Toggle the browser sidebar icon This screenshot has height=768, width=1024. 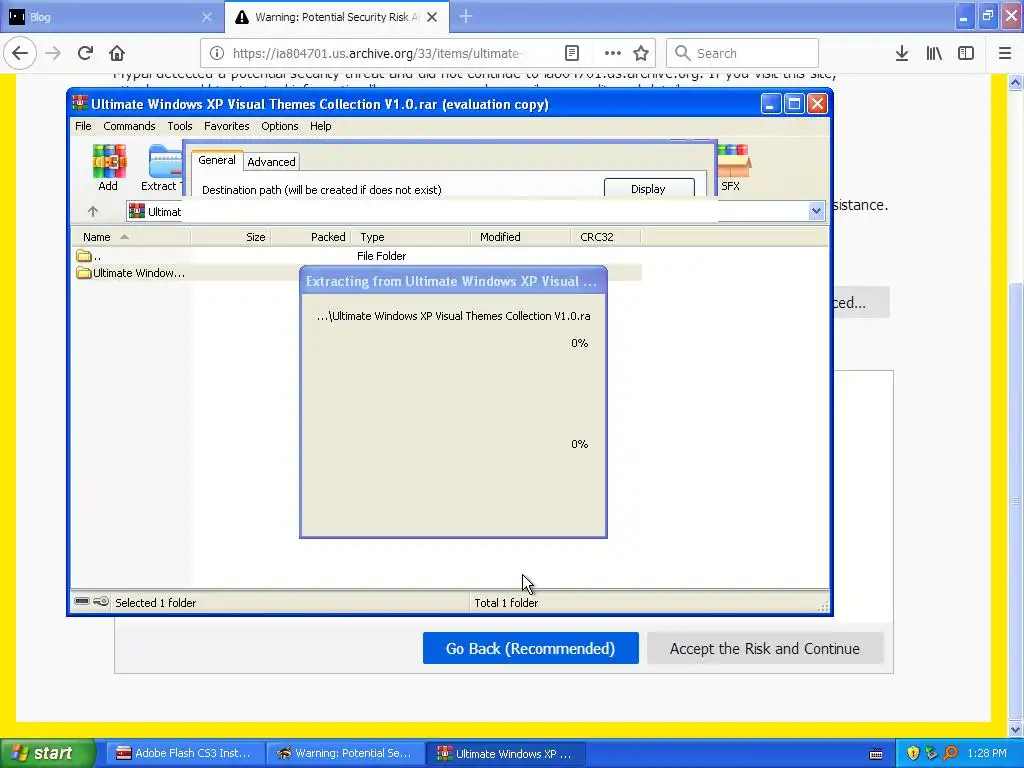(966, 53)
